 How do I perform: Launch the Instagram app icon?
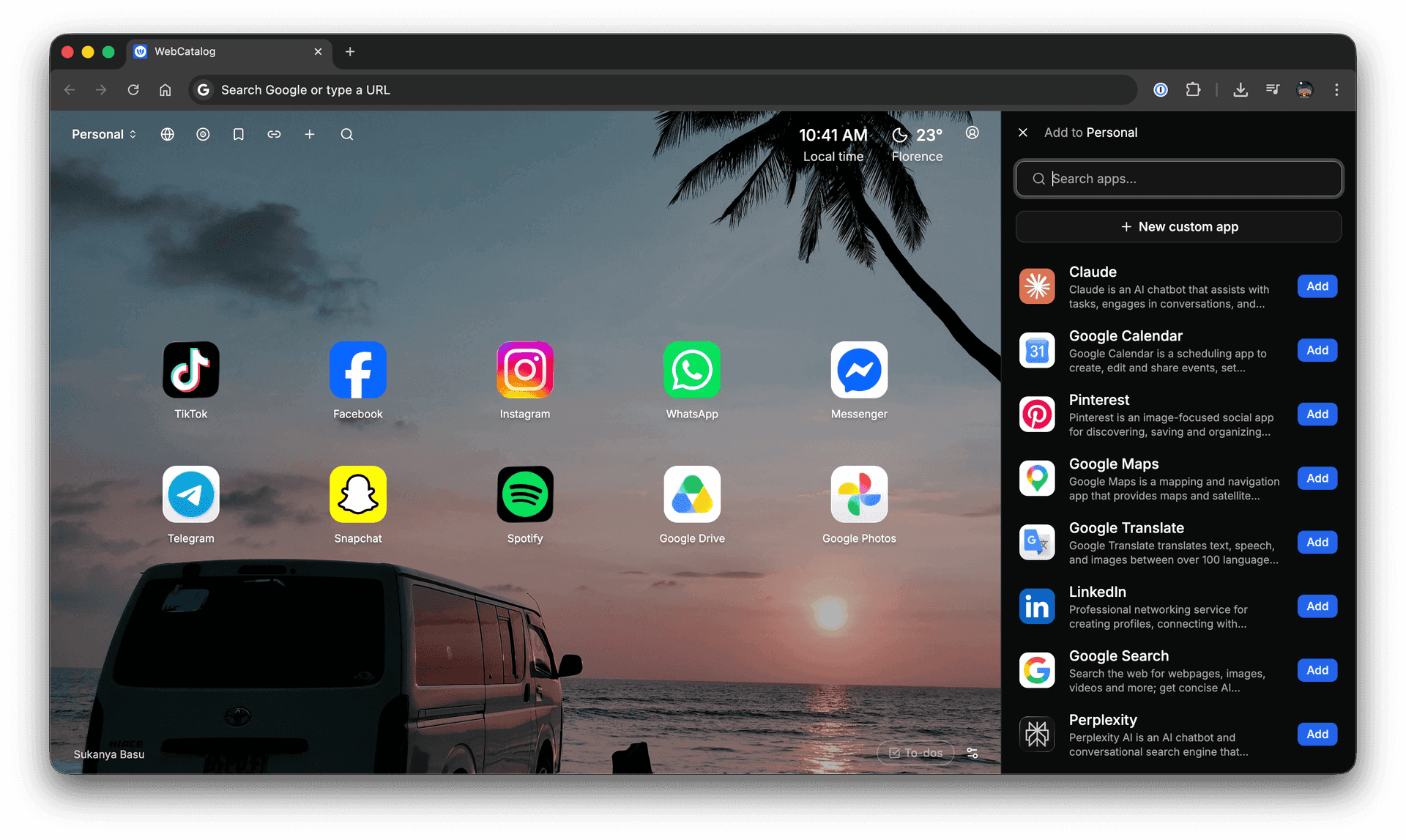(x=524, y=370)
